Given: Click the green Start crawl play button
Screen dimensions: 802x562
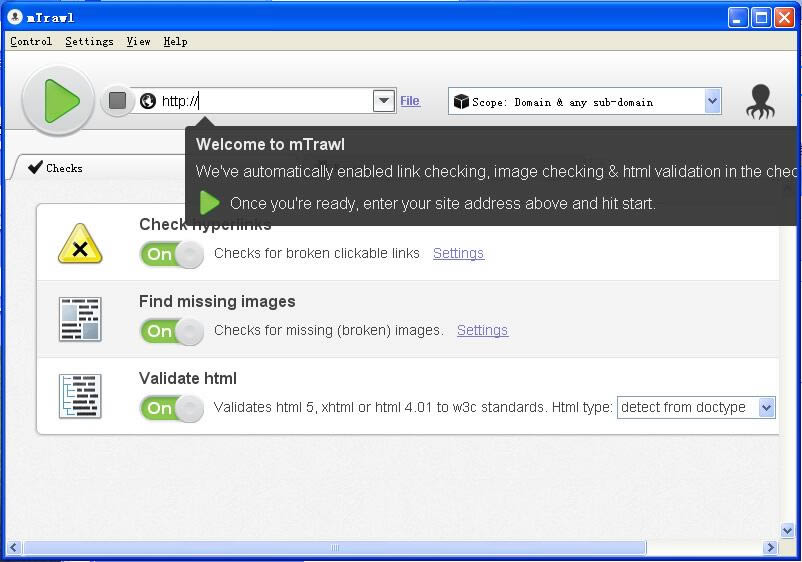Looking at the screenshot, I should pyautogui.click(x=59, y=100).
